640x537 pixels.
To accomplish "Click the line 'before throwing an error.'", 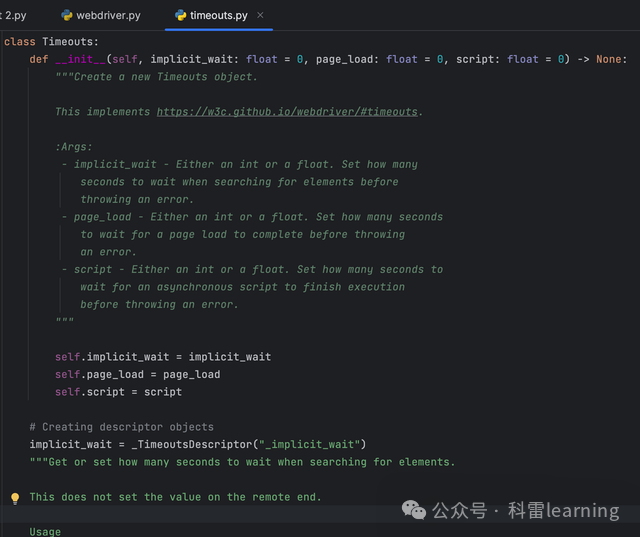I will tap(159, 304).
